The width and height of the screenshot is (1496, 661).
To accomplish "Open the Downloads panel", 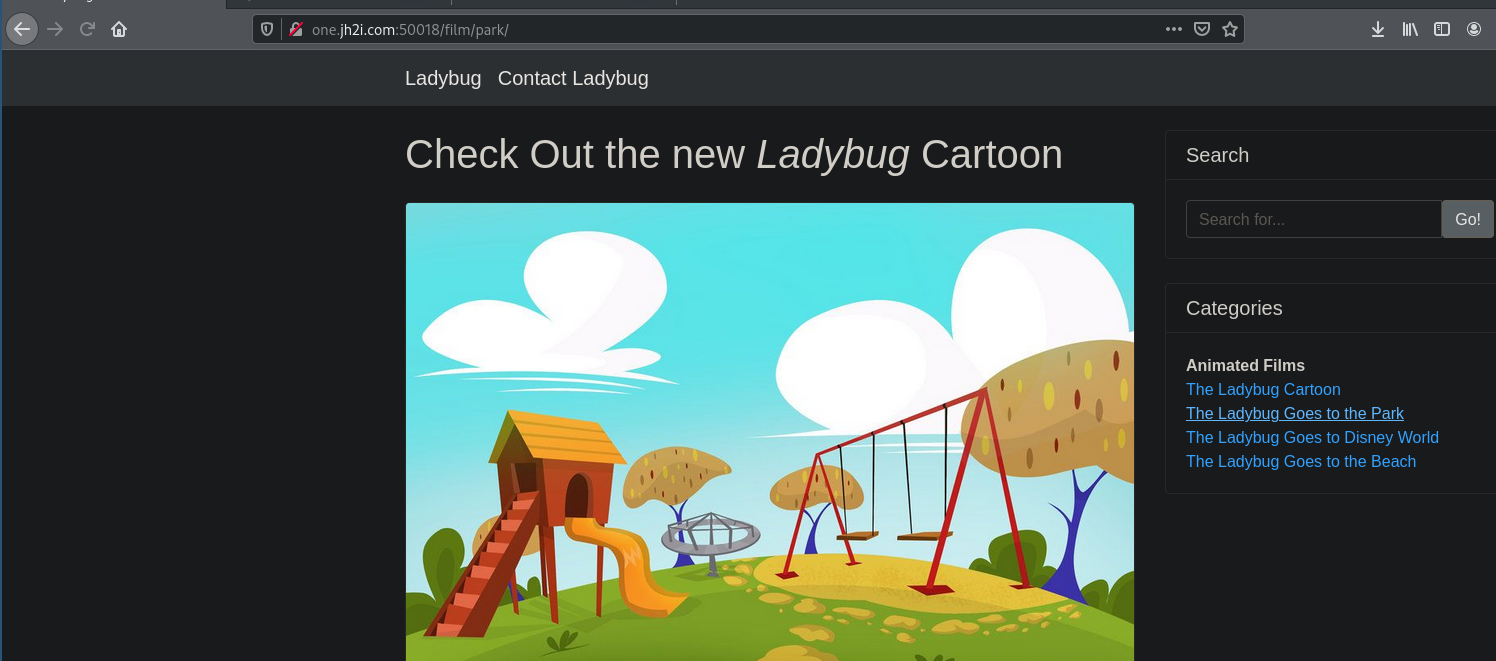I will pyautogui.click(x=1378, y=29).
